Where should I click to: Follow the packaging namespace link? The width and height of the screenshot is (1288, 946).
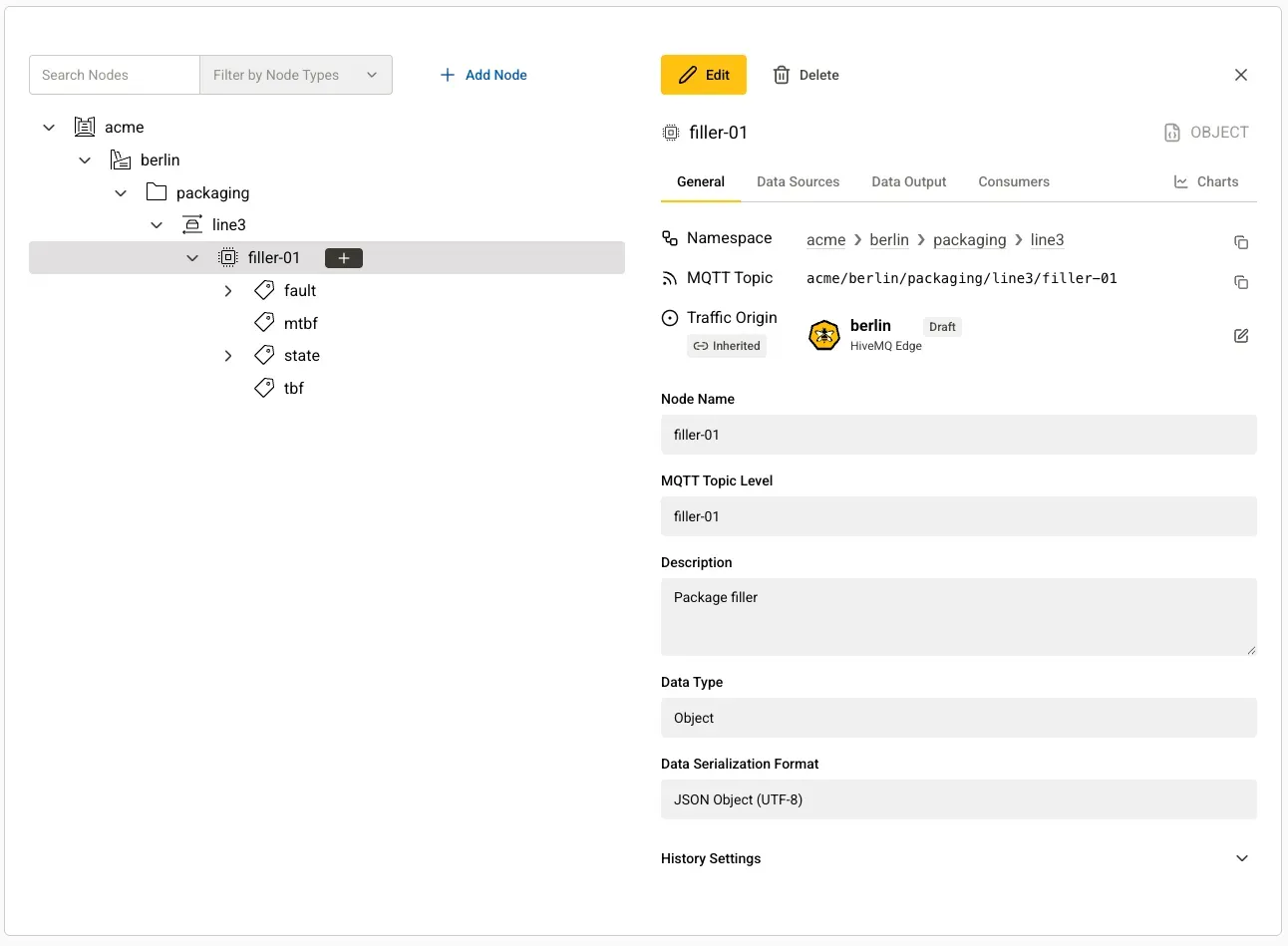[970, 239]
